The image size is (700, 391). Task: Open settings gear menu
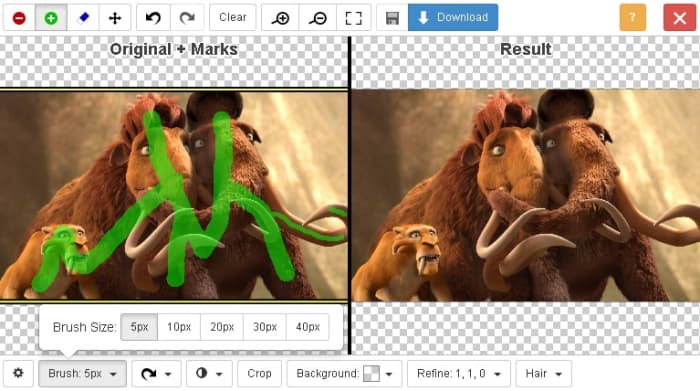pos(18,373)
